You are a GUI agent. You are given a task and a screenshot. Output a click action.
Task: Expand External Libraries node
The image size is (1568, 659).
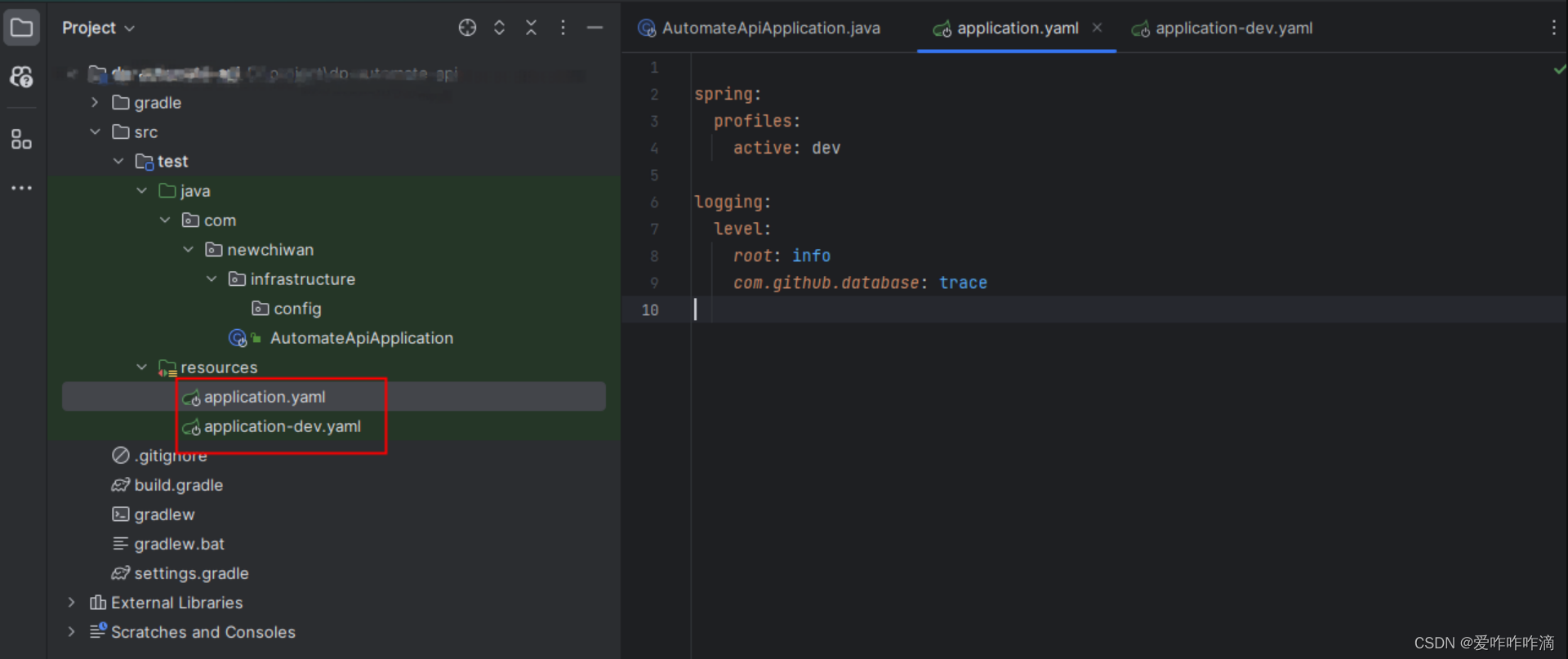click(x=72, y=602)
